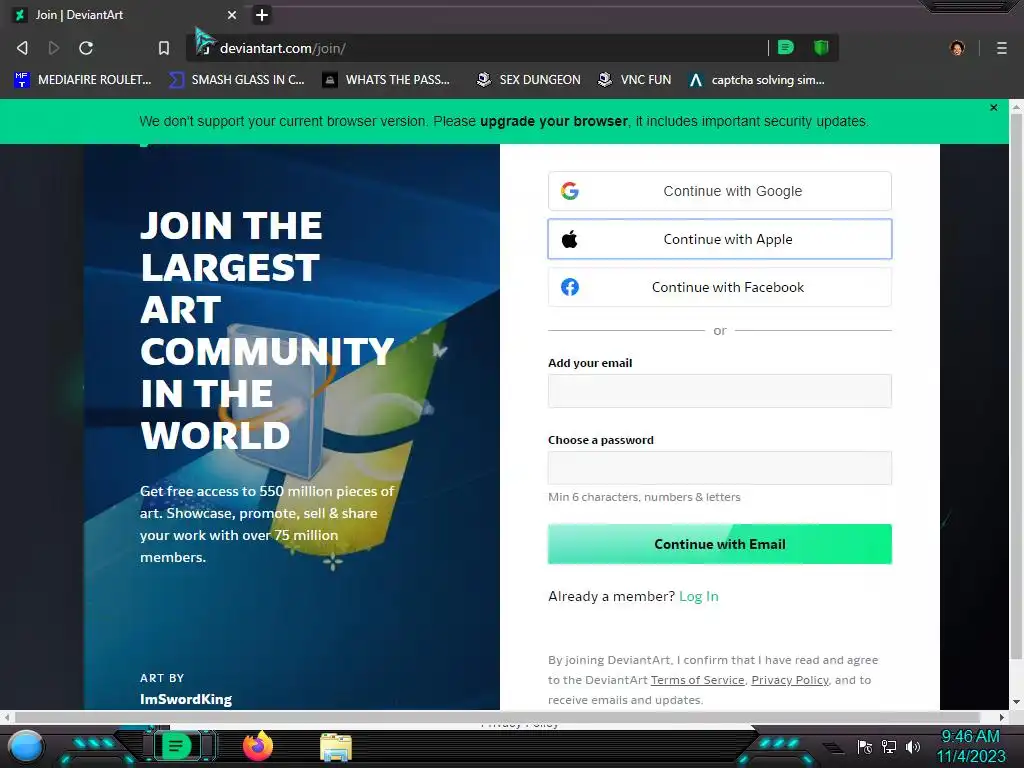Image resolution: width=1024 pixels, height=768 pixels.
Task: Open the Start orb in taskbar
Action: pyautogui.click(x=26, y=746)
